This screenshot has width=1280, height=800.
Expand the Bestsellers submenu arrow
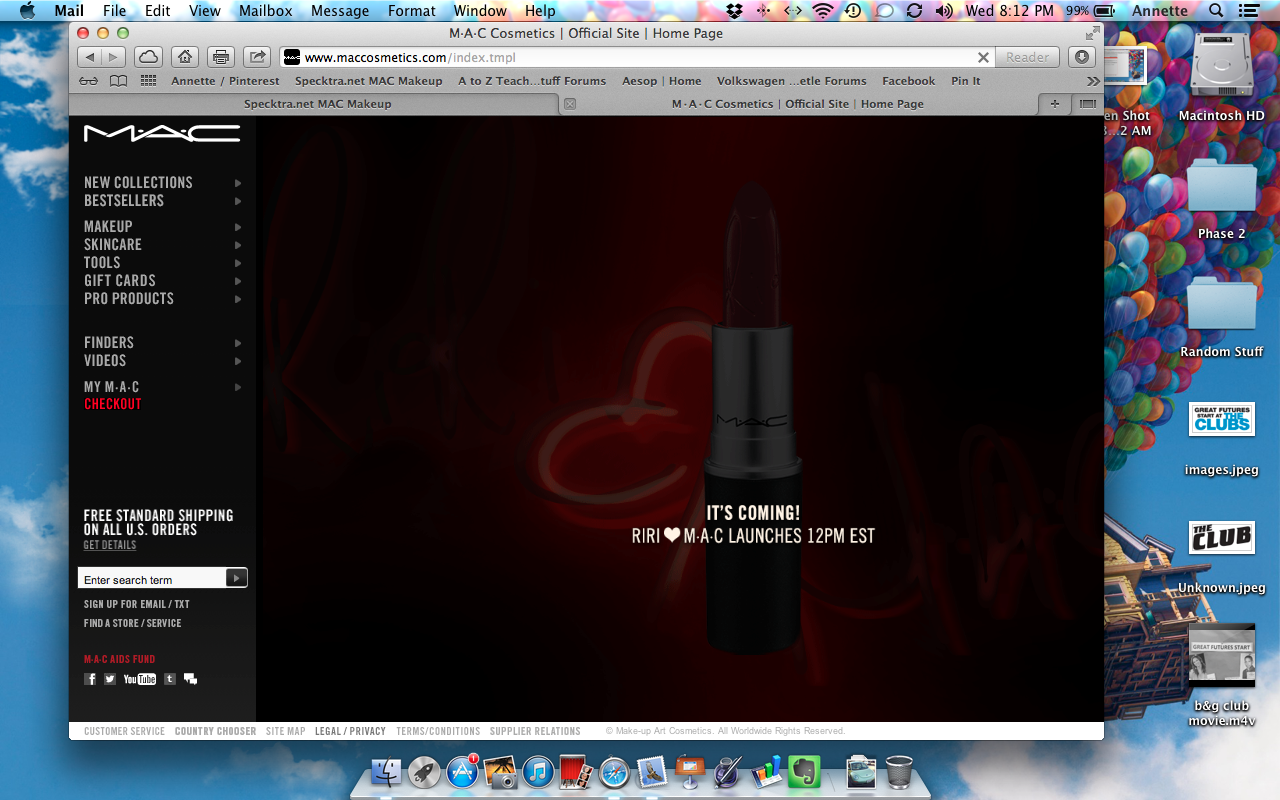point(238,201)
